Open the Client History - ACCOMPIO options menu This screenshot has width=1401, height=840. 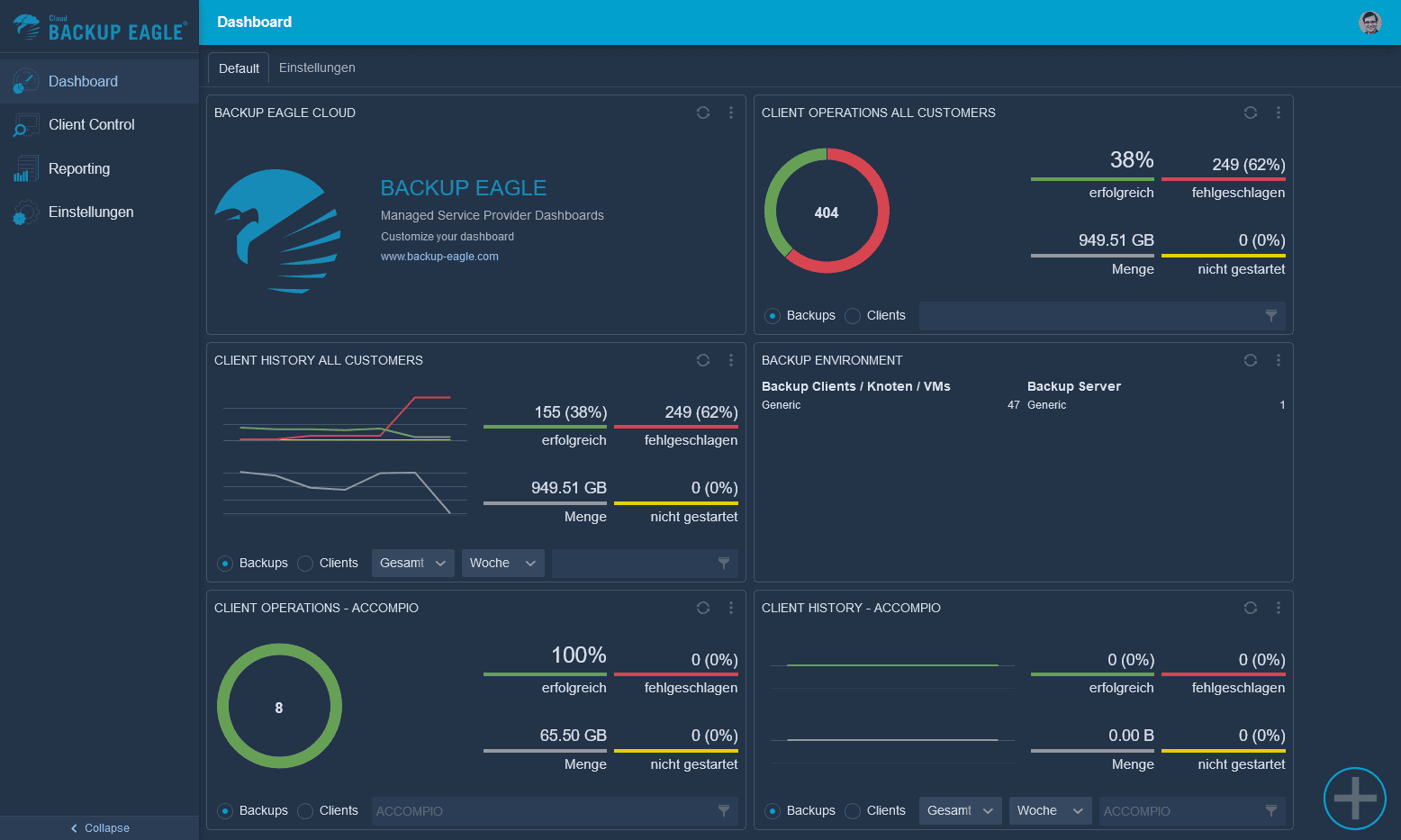point(1279,608)
